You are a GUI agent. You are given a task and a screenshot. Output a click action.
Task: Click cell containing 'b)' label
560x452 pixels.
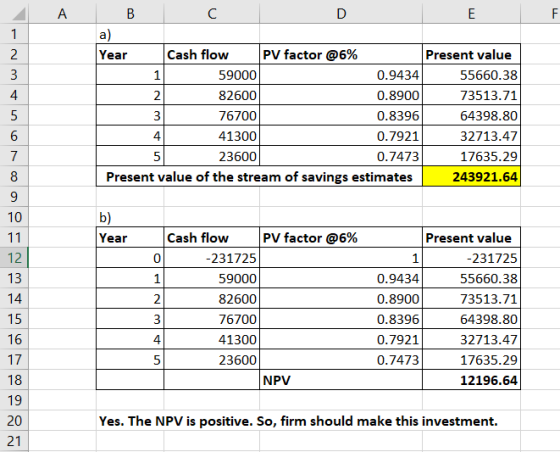(130, 217)
